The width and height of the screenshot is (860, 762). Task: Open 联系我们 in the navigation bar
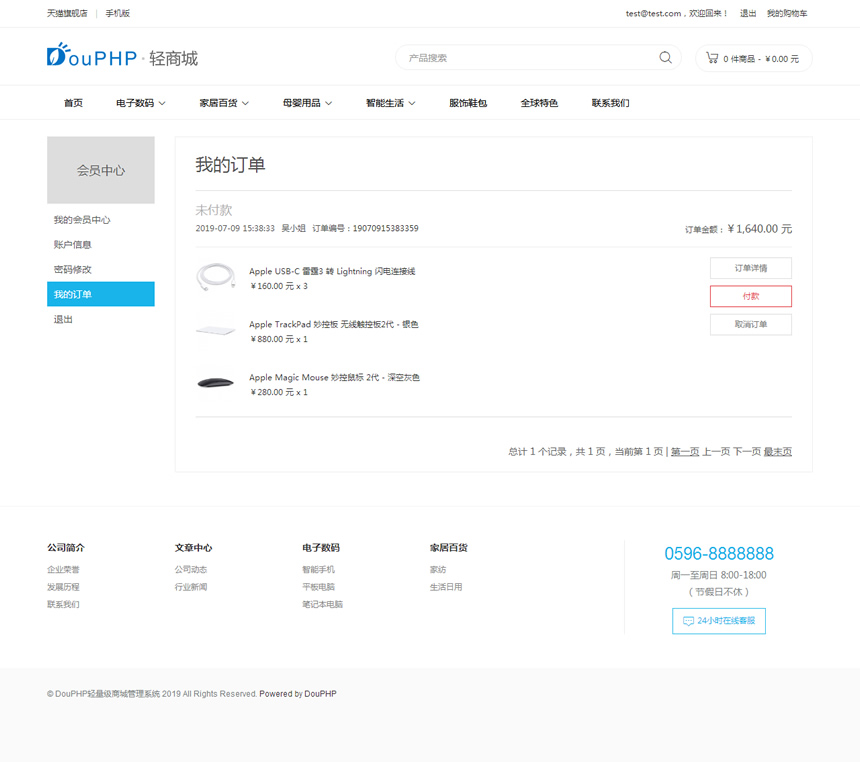[610, 103]
